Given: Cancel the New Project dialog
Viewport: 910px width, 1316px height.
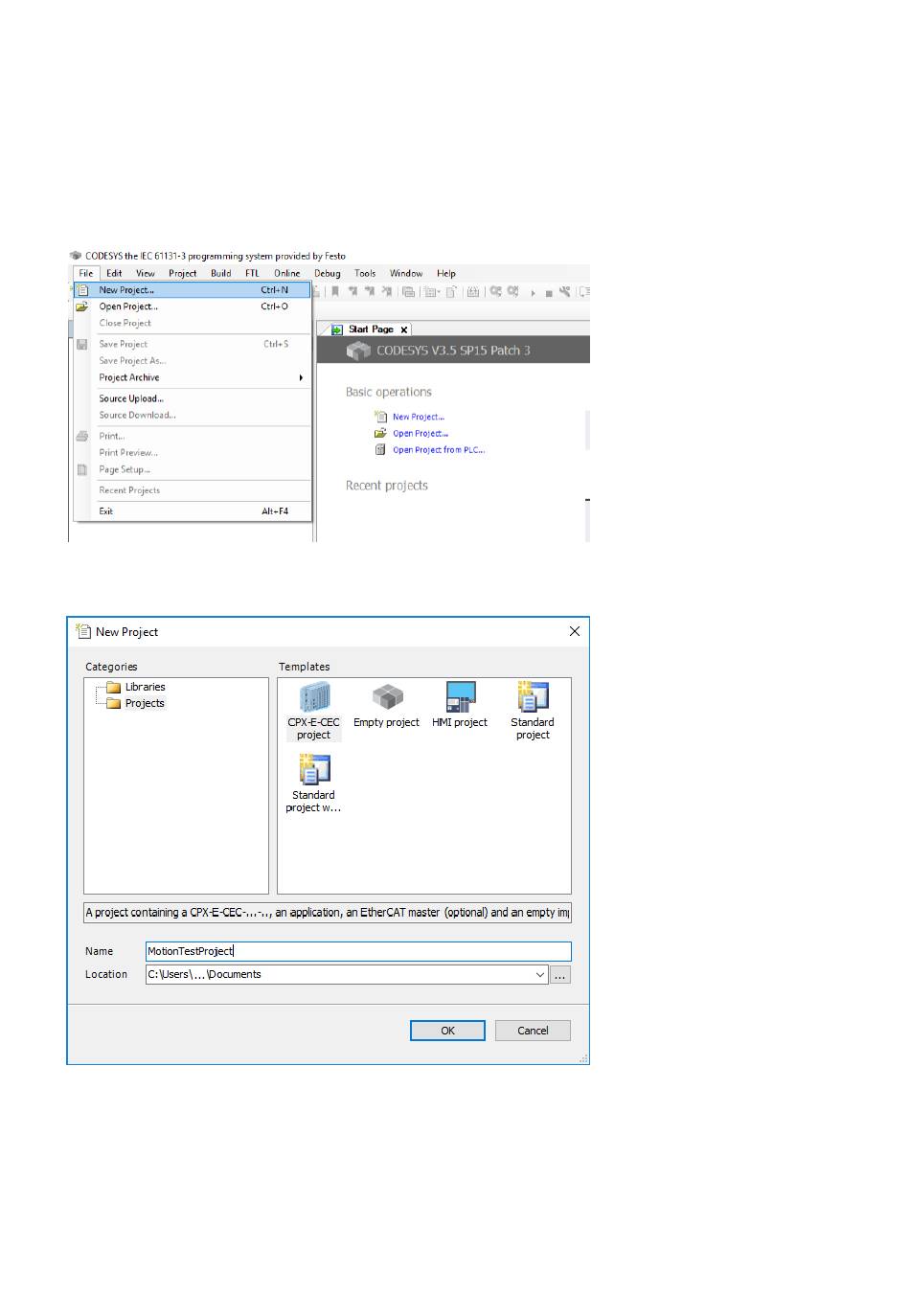Looking at the screenshot, I should [533, 1031].
